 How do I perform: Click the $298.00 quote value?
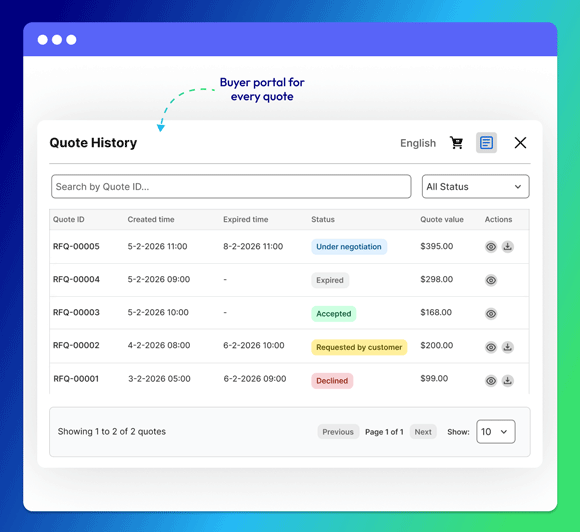436,279
